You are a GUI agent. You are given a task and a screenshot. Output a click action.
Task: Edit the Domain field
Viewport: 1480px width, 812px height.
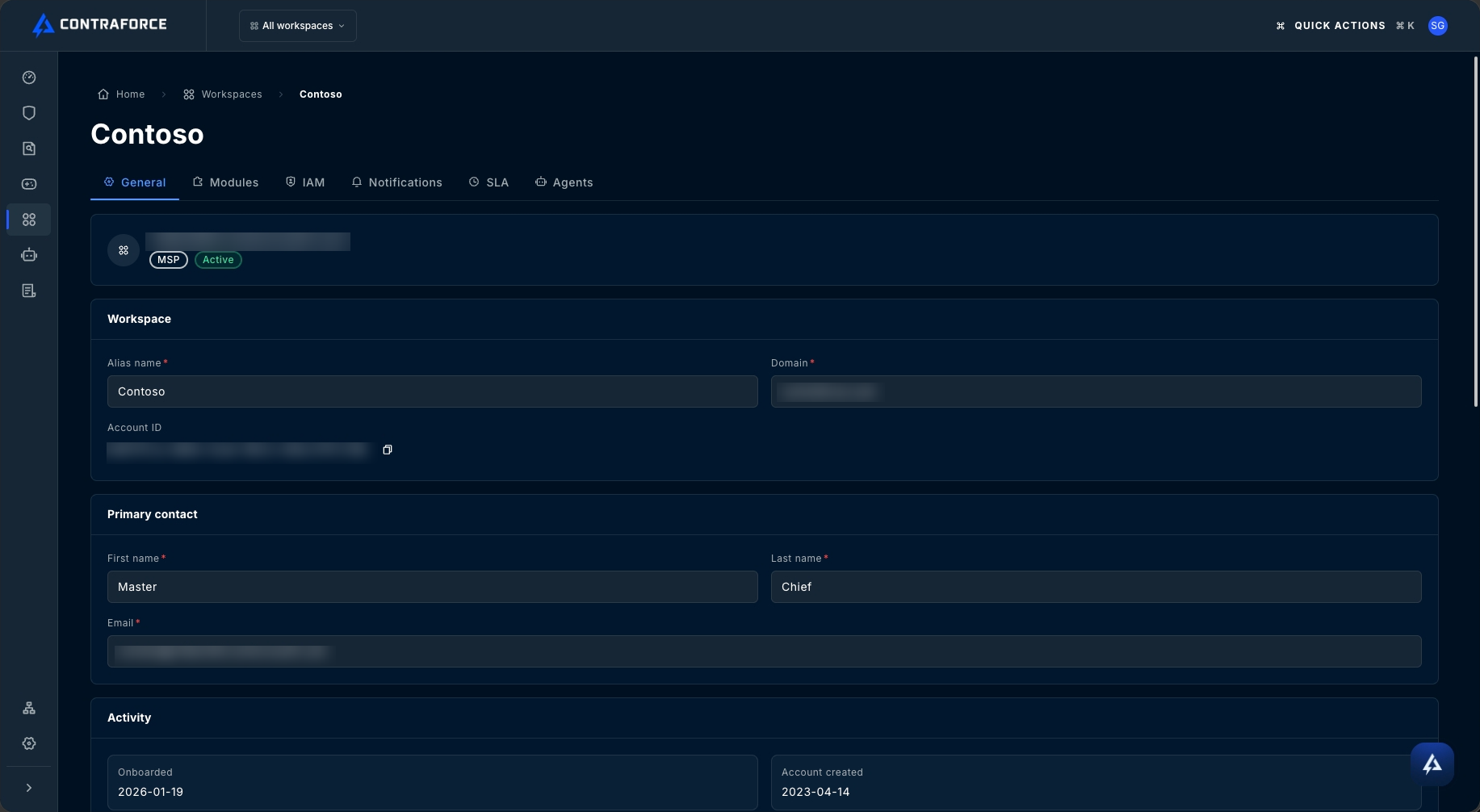pos(1096,391)
